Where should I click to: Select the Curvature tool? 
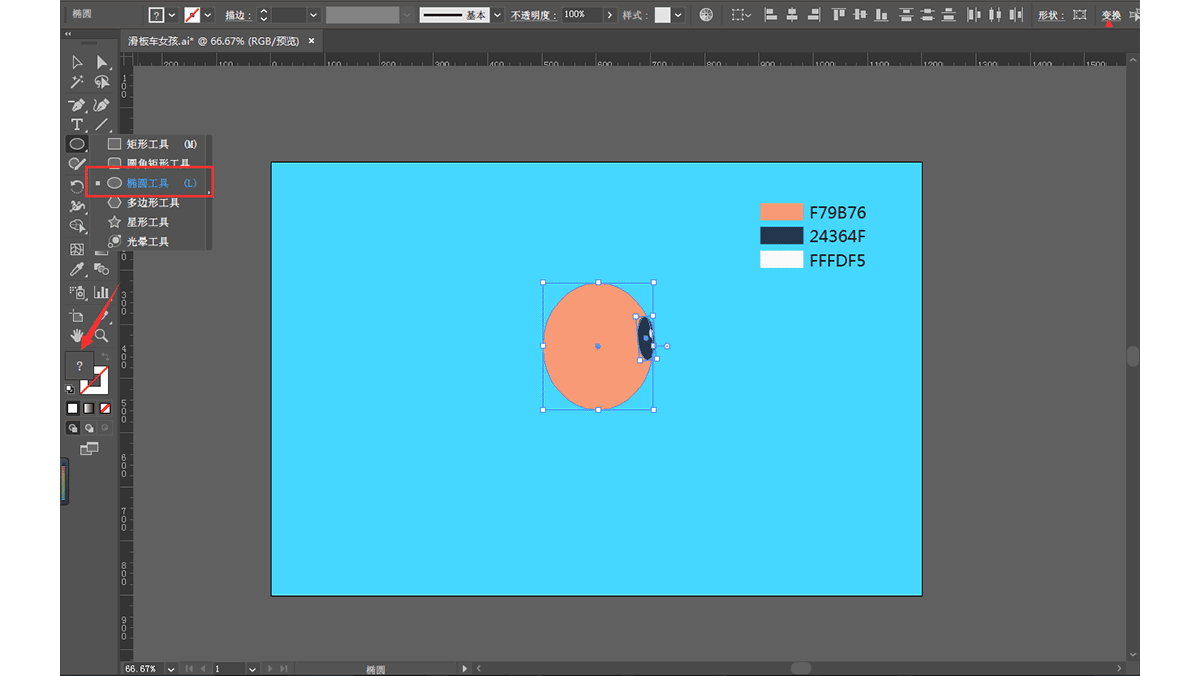tap(101, 104)
